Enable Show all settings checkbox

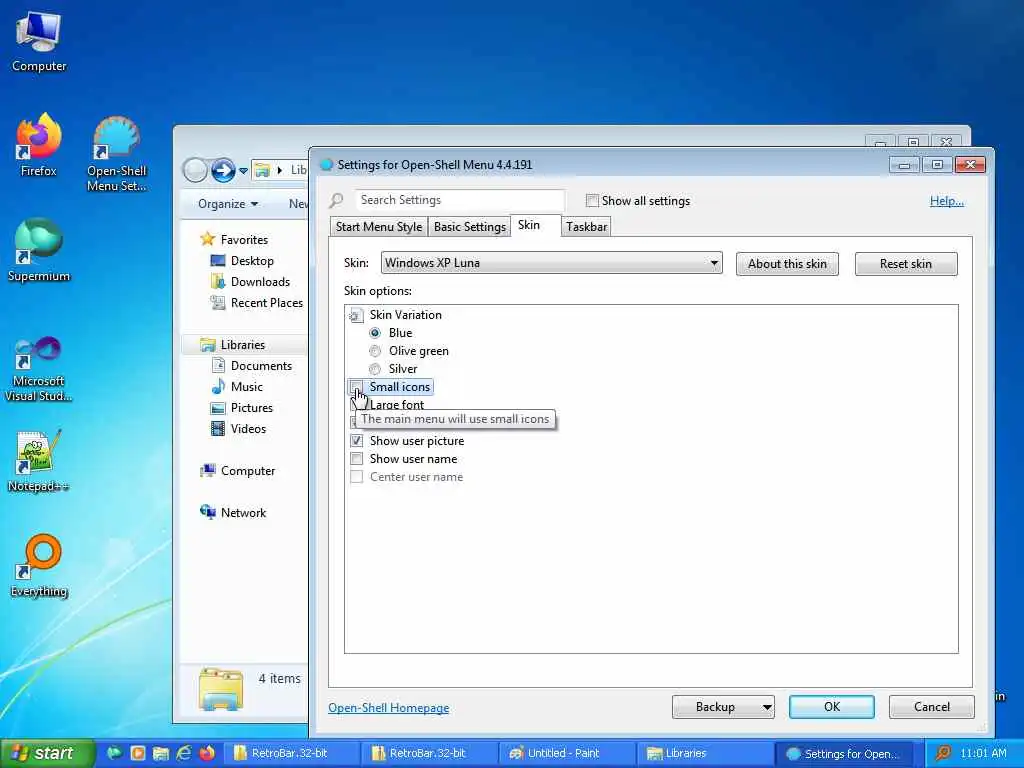point(592,200)
